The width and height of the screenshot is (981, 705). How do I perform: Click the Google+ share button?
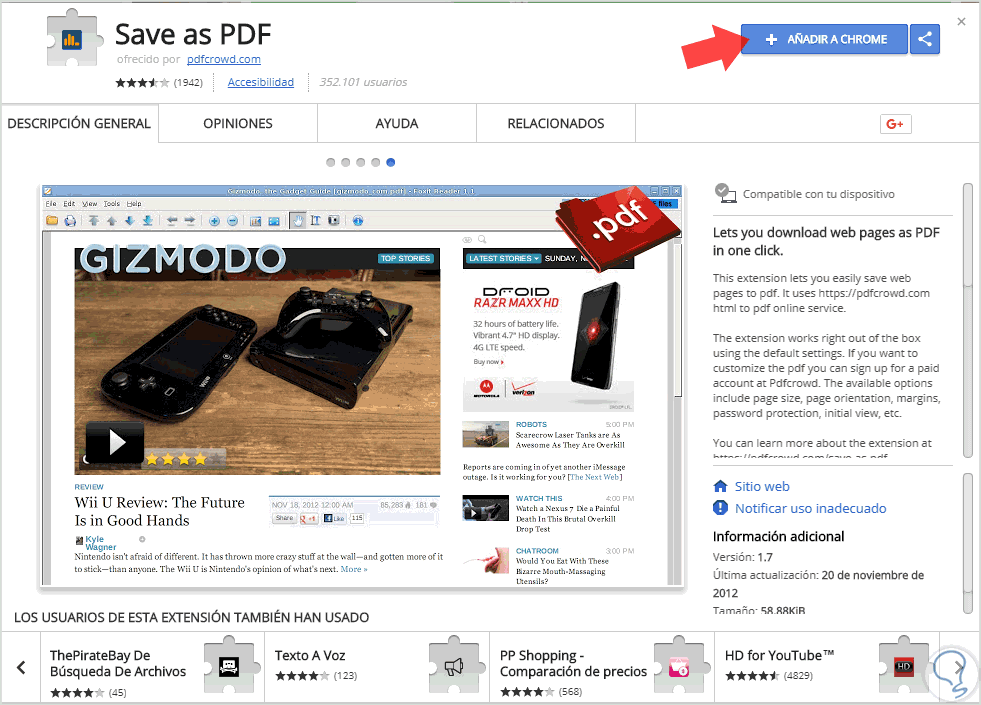pyautogui.click(x=895, y=124)
